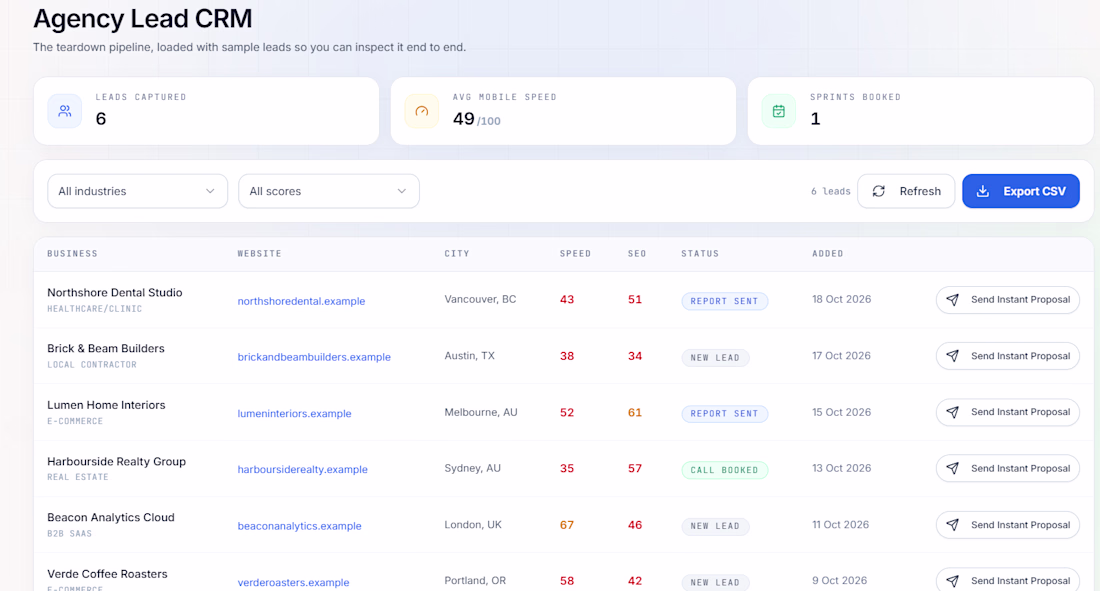Click the Added column header
This screenshot has height=591, width=1100.
point(828,253)
